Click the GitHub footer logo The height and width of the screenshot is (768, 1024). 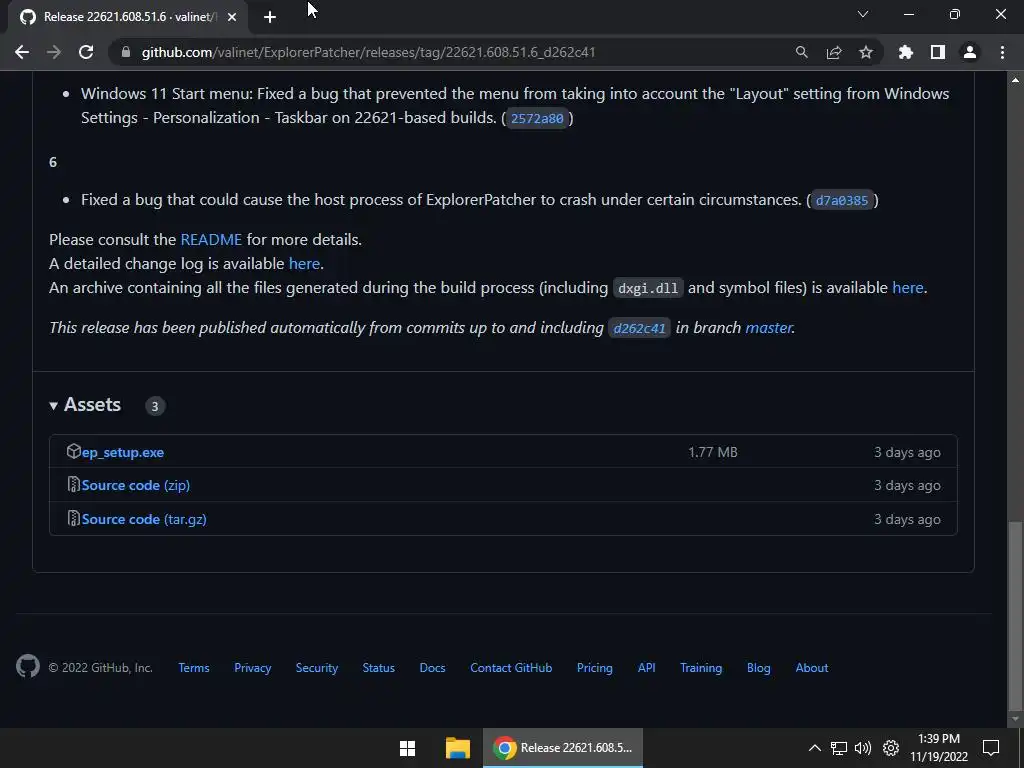click(x=27, y=667)
